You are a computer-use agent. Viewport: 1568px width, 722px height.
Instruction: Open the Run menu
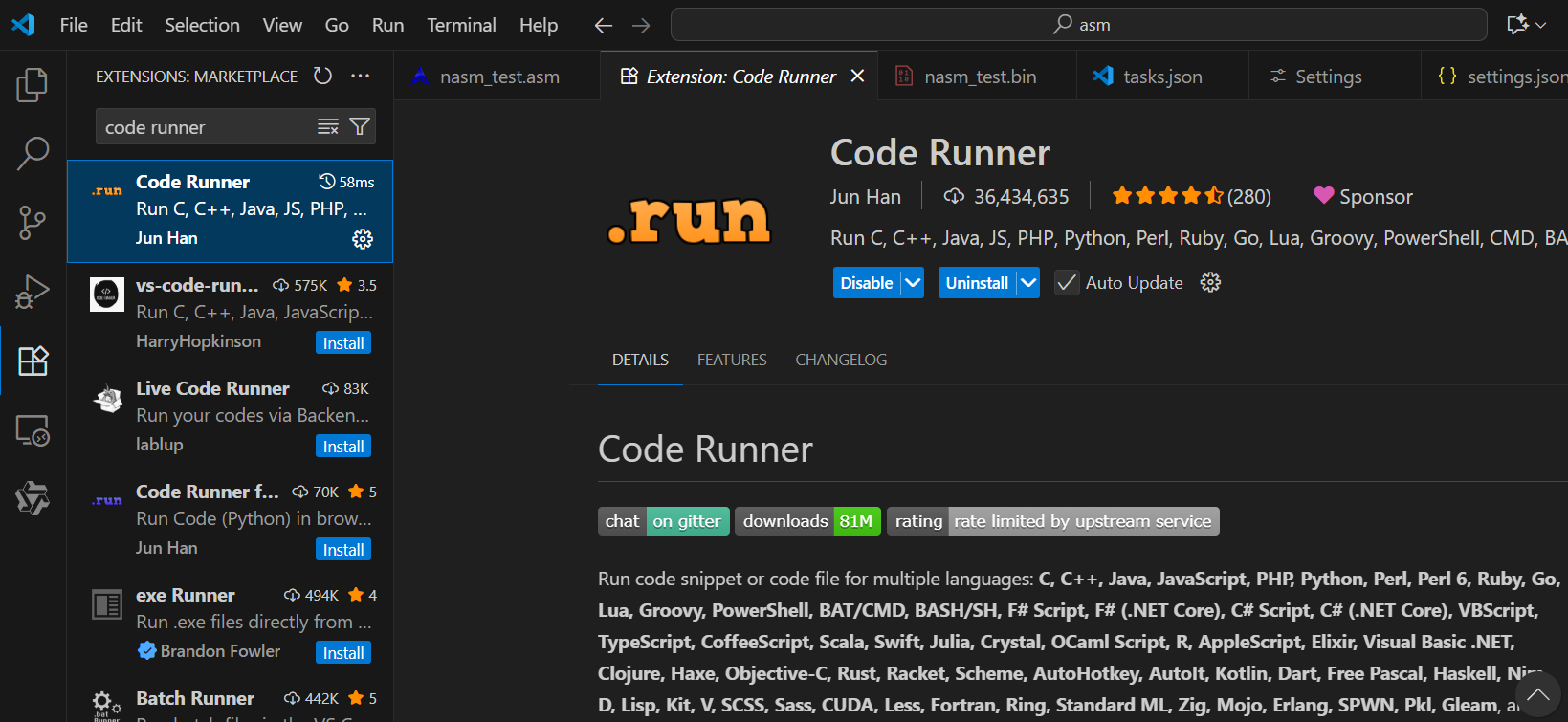pyautogui.click(x=387, y=25)
